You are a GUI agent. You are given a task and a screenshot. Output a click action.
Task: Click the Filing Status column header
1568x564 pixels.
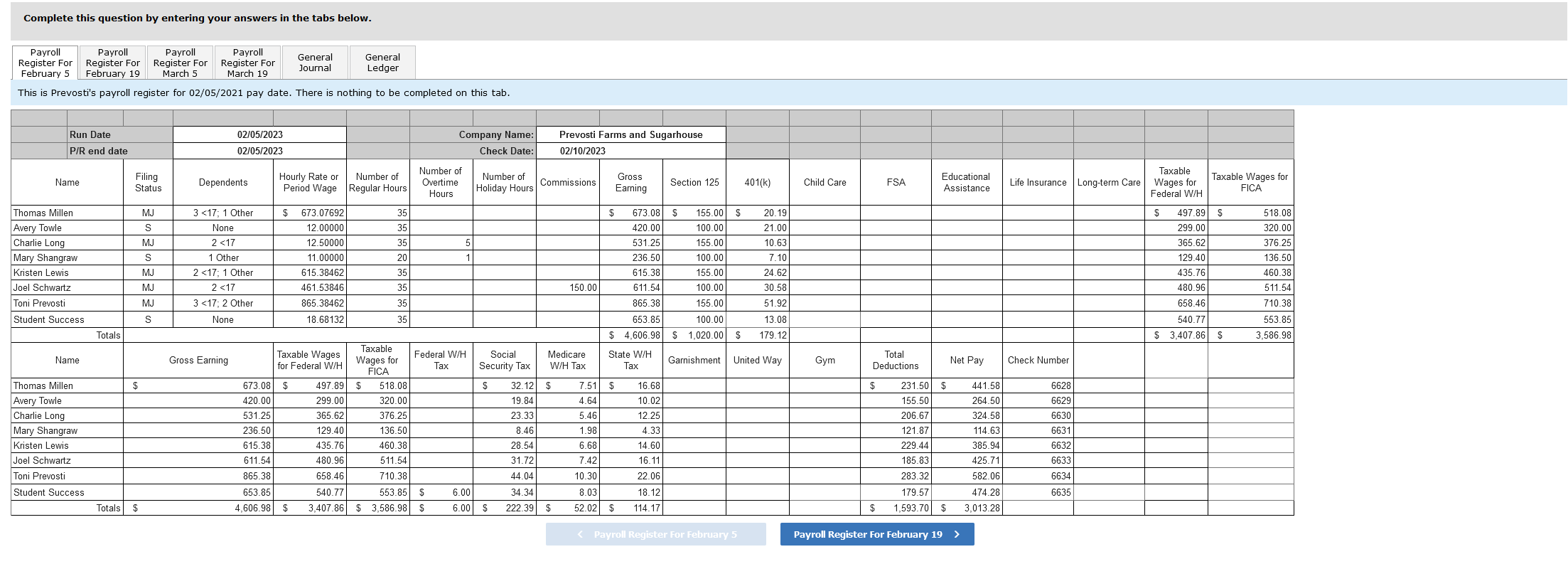click(x=148, y=182)
